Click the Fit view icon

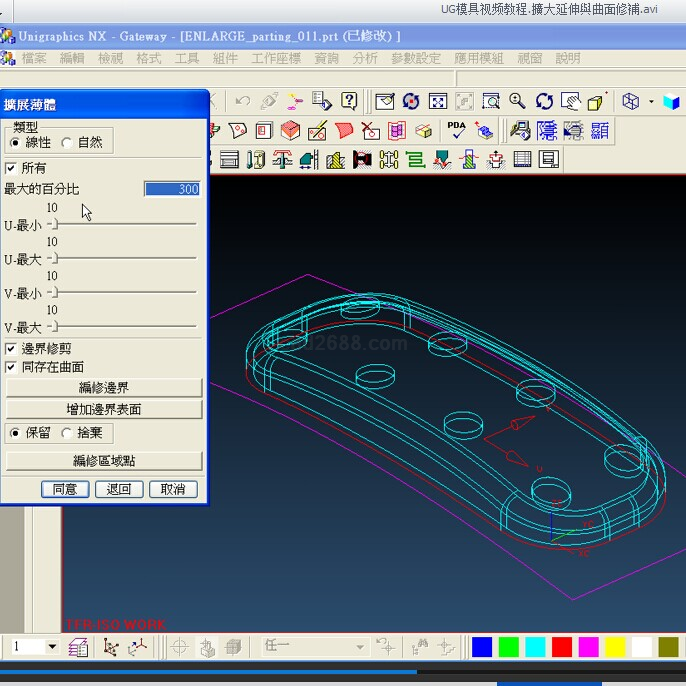437,101
